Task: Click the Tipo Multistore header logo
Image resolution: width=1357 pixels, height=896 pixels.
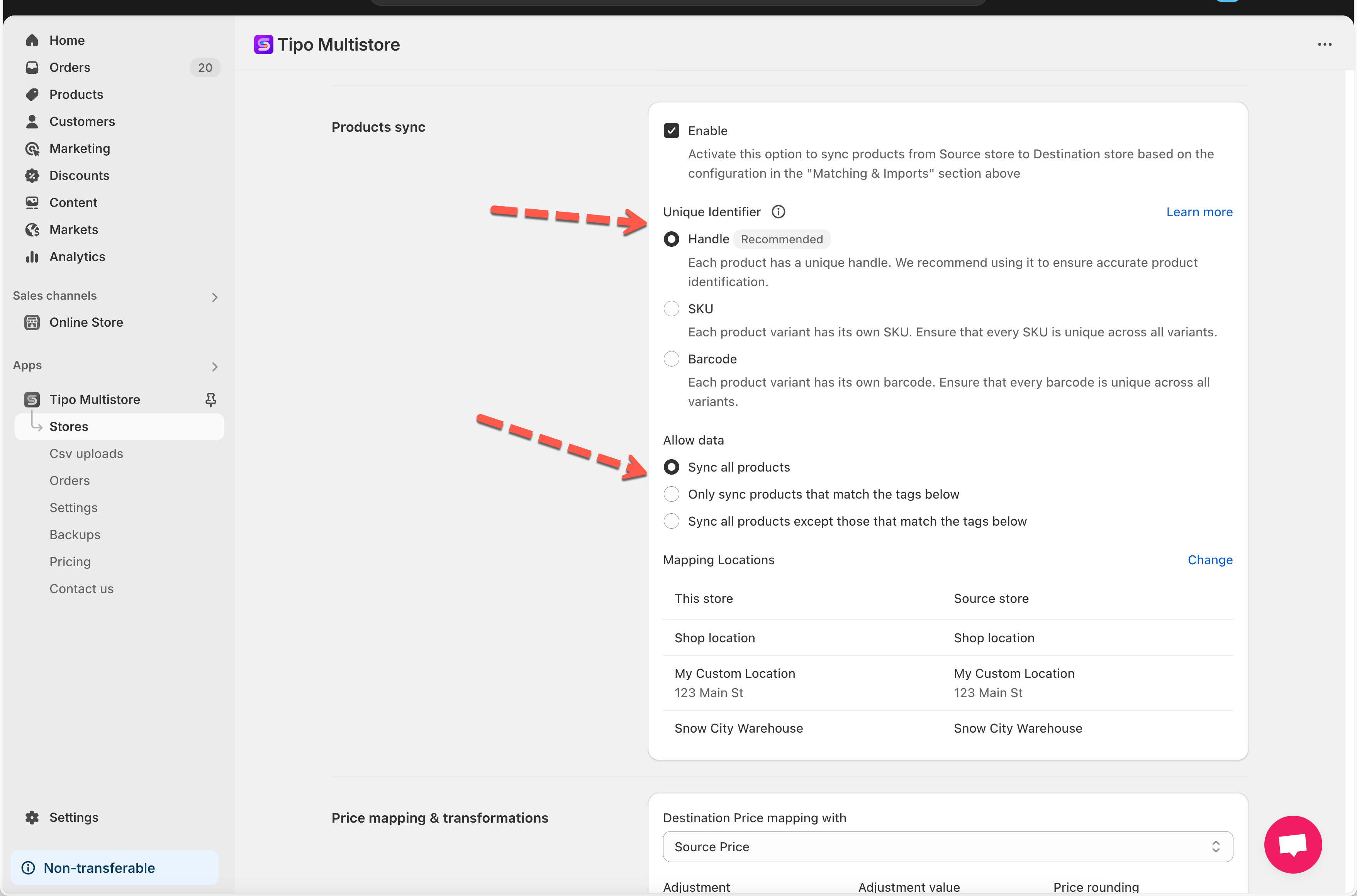Action: (x=263, y=44)
